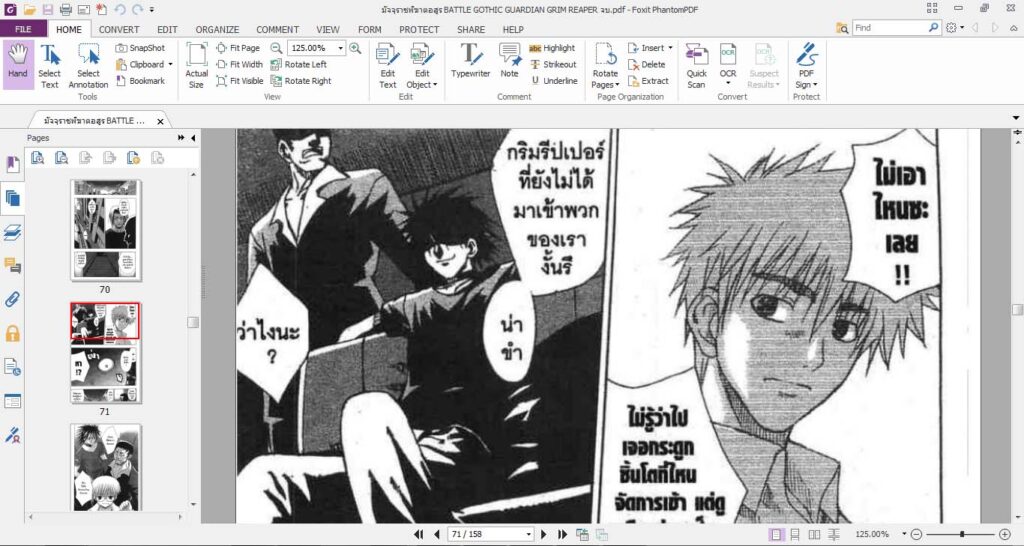Select the Highlight tool
The height and width of the screenshot is (546, 1024).
[x=552, y=48]
